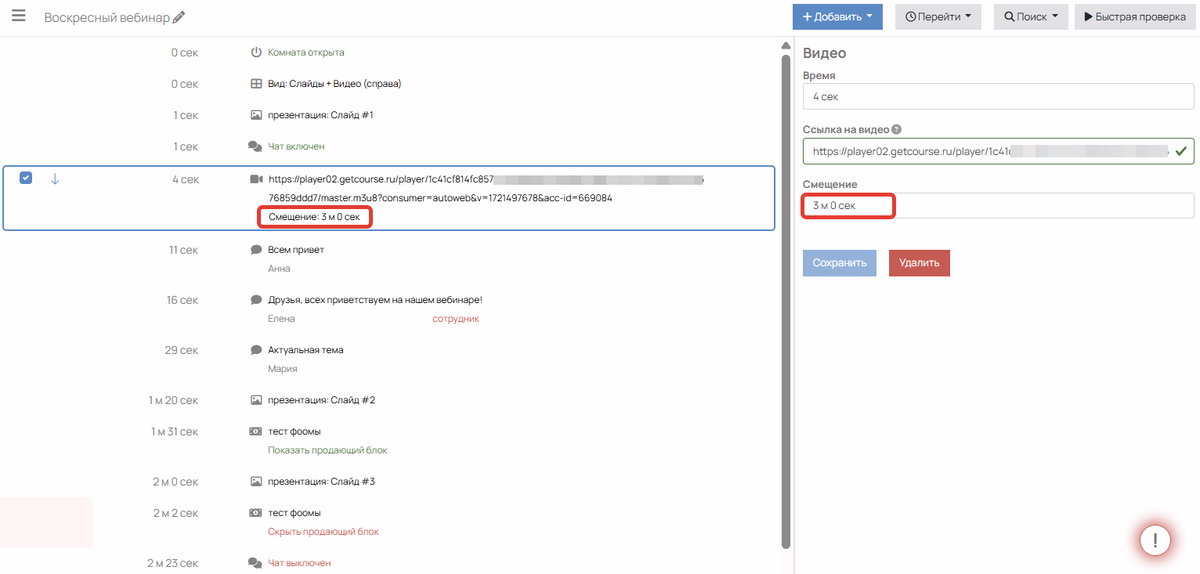Click the author name Мария
Image resolution: width=1200 pixels, height=574 pixels.
283,369
